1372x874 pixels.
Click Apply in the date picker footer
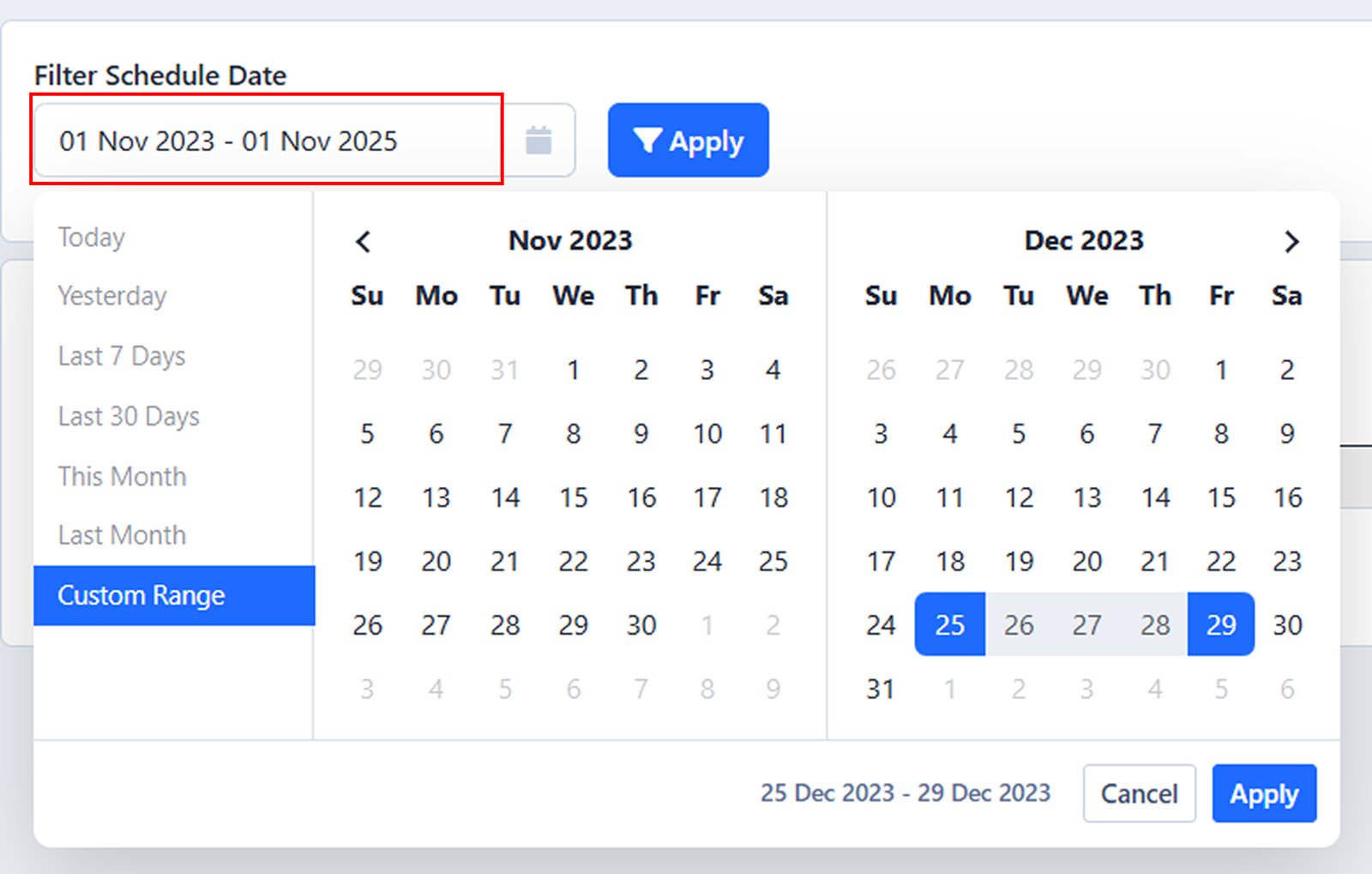click(1263, 793)
